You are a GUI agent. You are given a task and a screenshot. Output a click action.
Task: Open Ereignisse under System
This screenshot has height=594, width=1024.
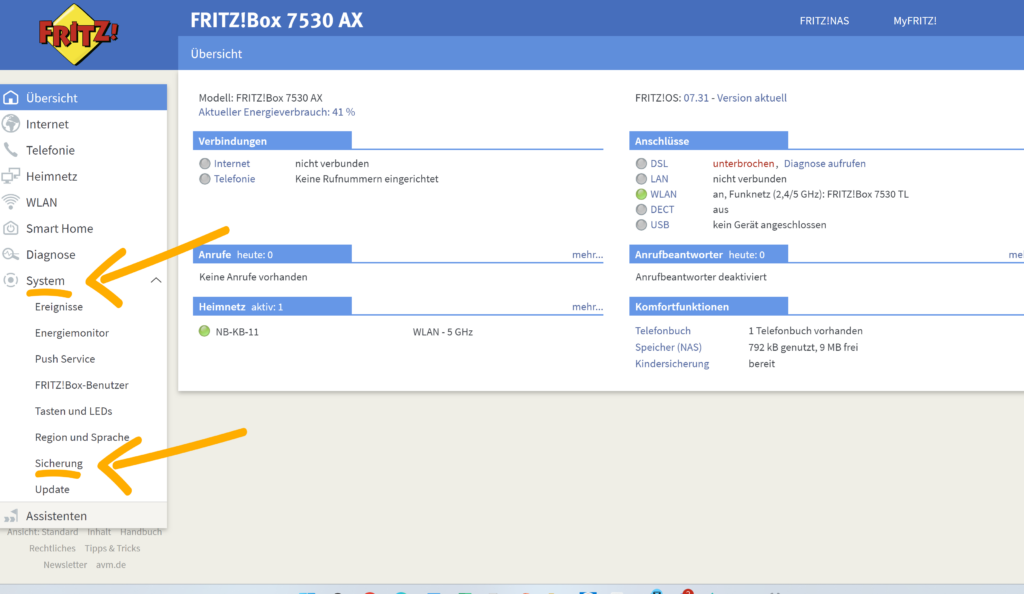pos(59,307)
